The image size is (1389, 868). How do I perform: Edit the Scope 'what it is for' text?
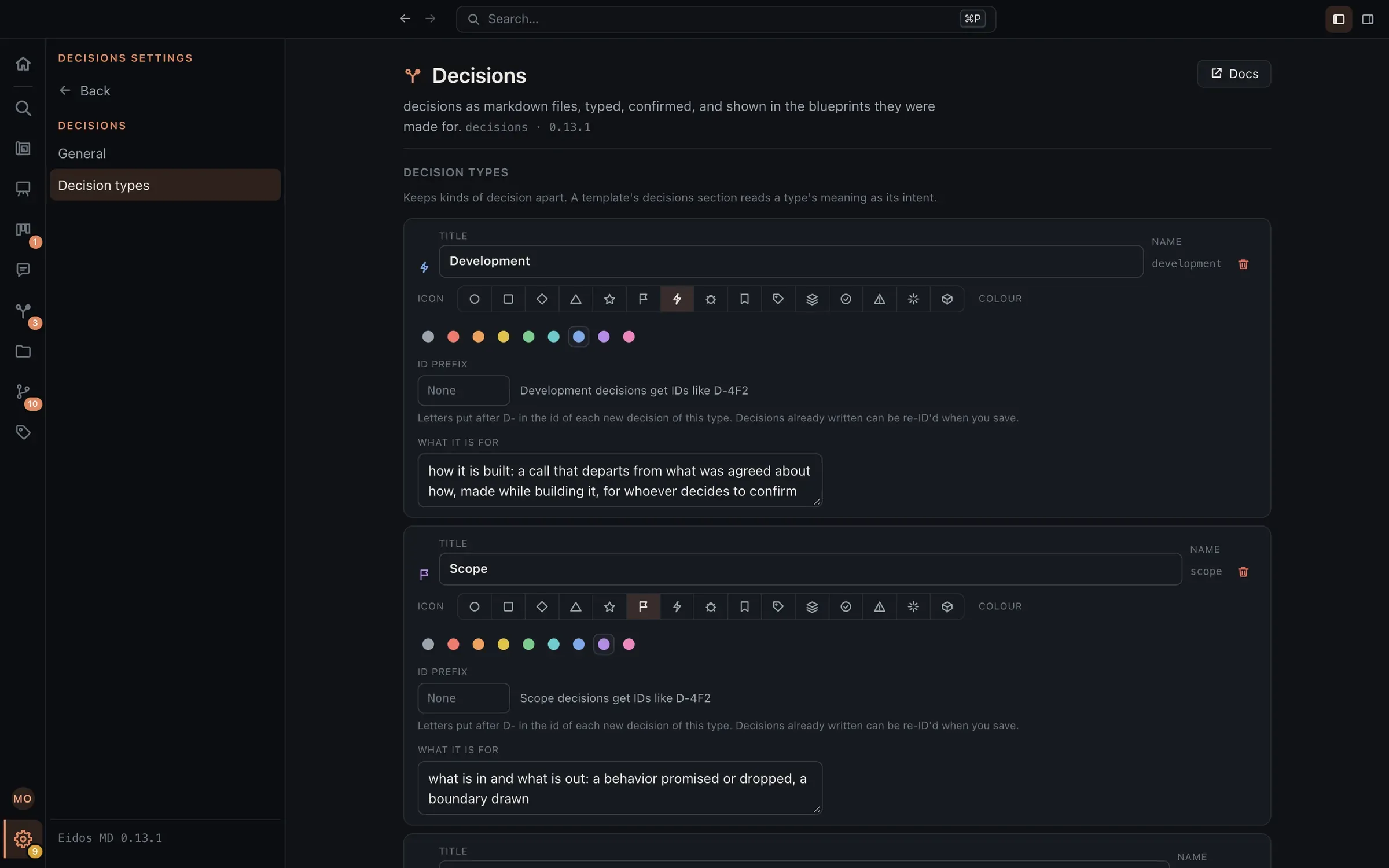coord(620,788)
